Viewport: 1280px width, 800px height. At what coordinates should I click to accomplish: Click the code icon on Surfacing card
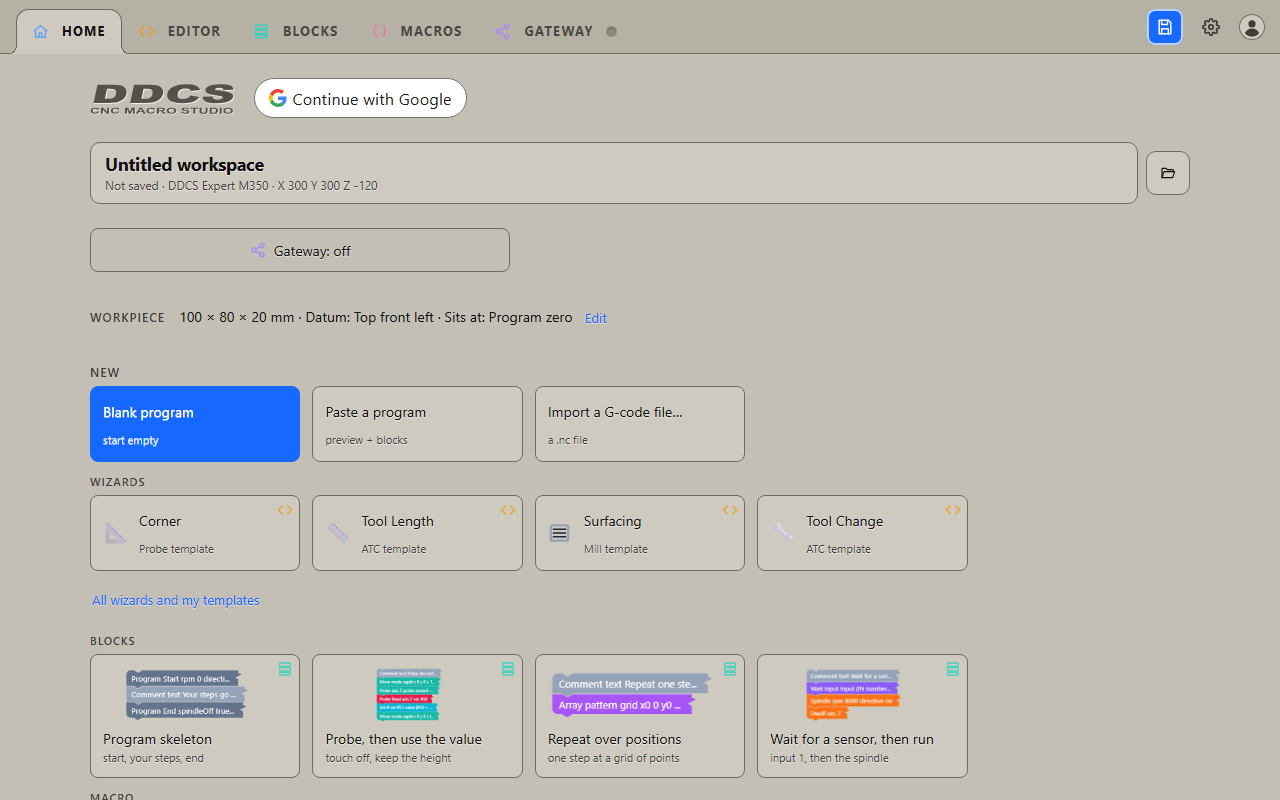point(730,510)
